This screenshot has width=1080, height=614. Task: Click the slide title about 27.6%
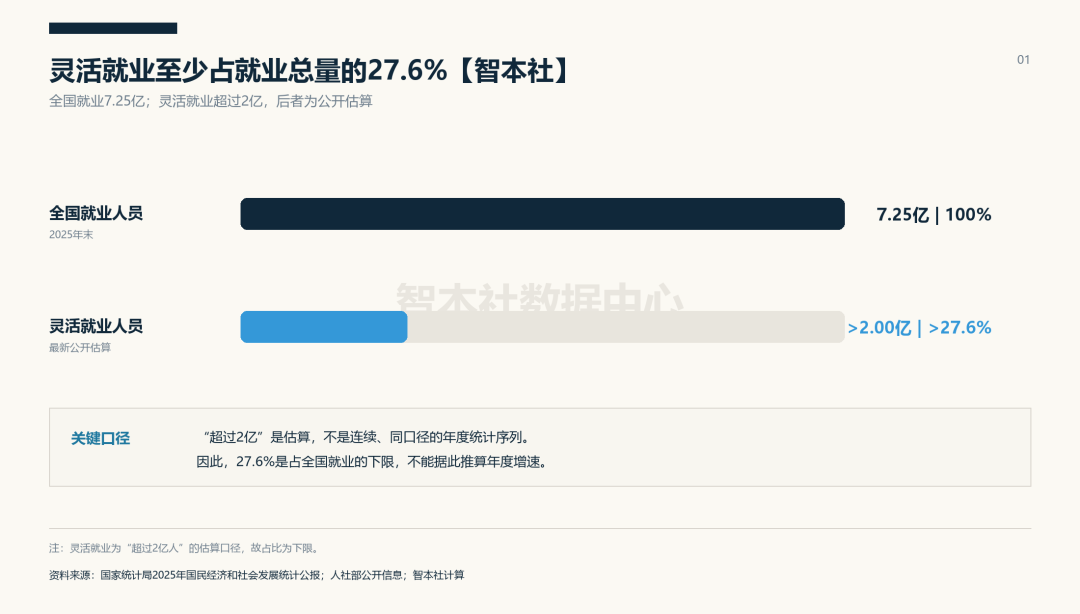click(310, 71)
